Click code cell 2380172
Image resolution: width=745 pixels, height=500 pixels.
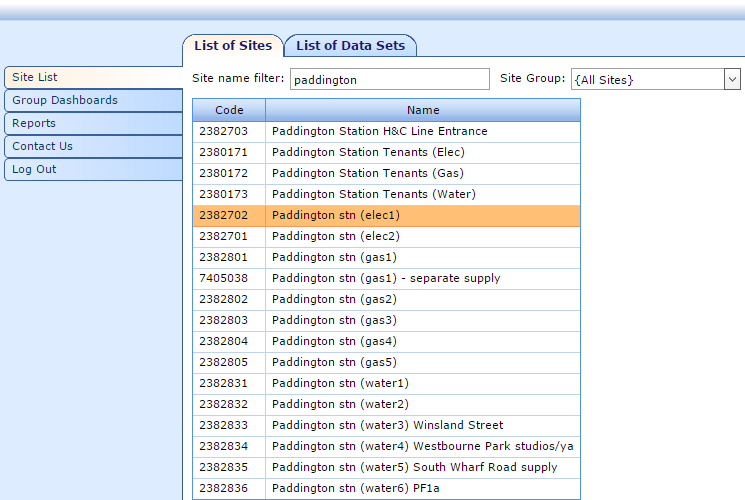(x=229, y=173)
